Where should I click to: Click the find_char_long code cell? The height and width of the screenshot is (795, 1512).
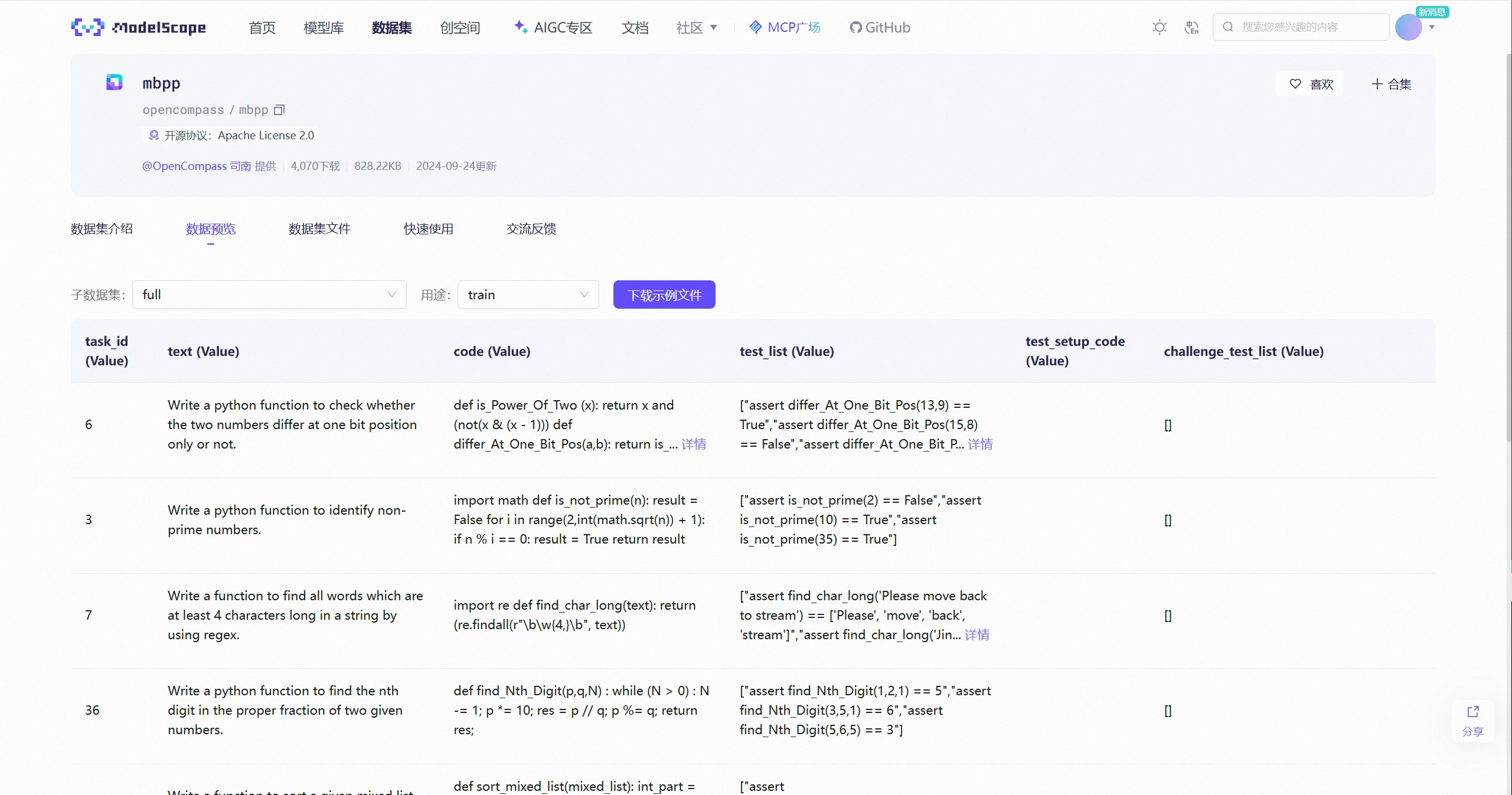[x=574, y=615]
